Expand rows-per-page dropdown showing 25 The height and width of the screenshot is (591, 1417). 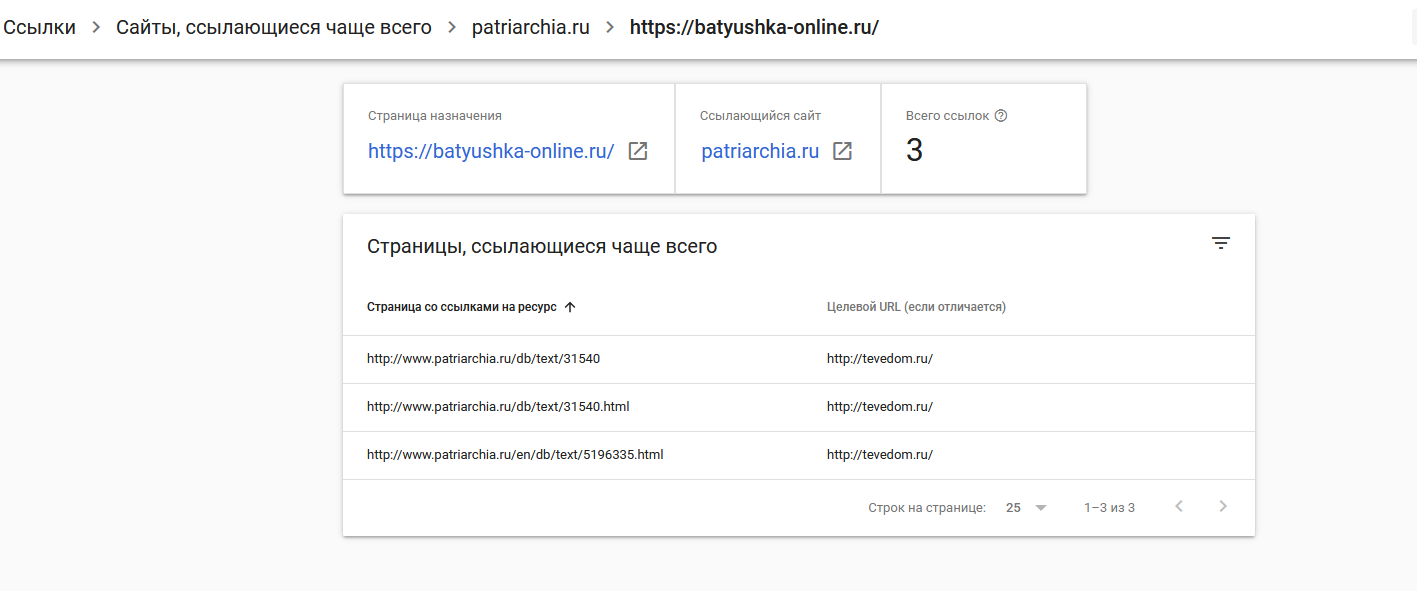1026,508
